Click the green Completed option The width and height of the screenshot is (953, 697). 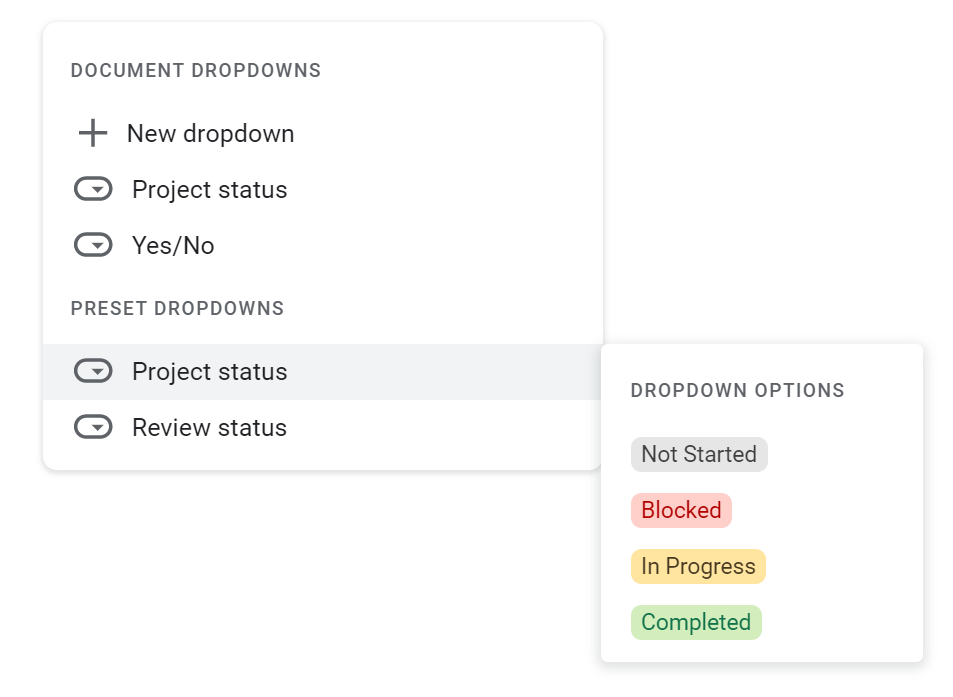click(696, 622)
